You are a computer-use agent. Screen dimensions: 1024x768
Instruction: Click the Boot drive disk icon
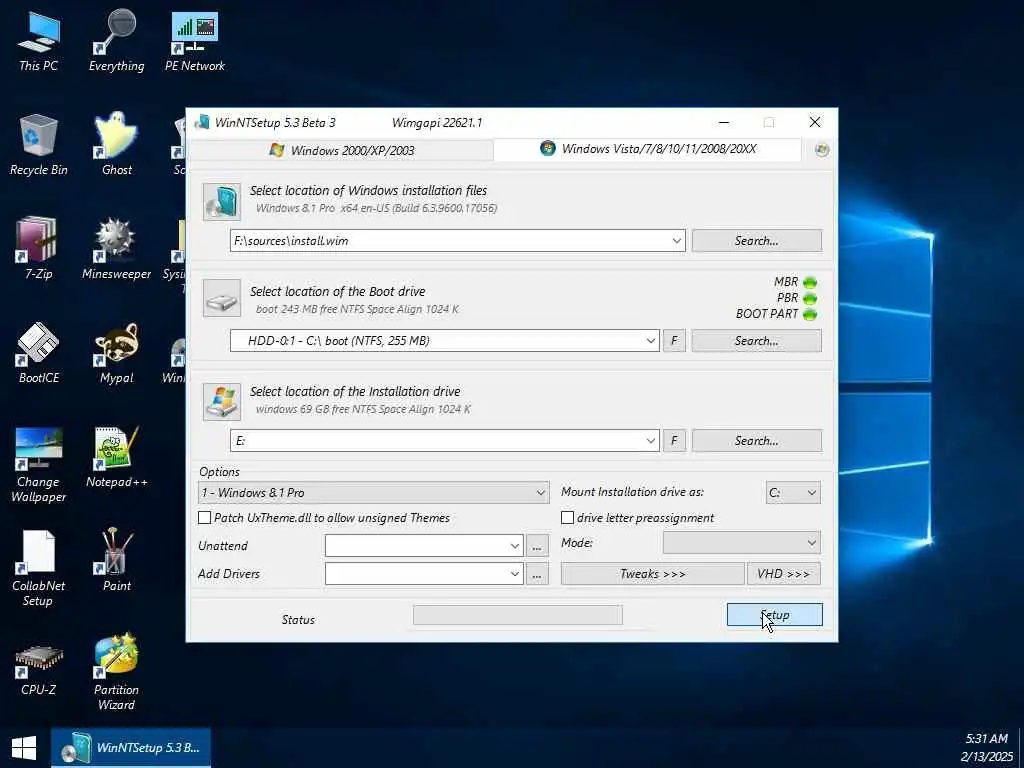click(221, 298)
